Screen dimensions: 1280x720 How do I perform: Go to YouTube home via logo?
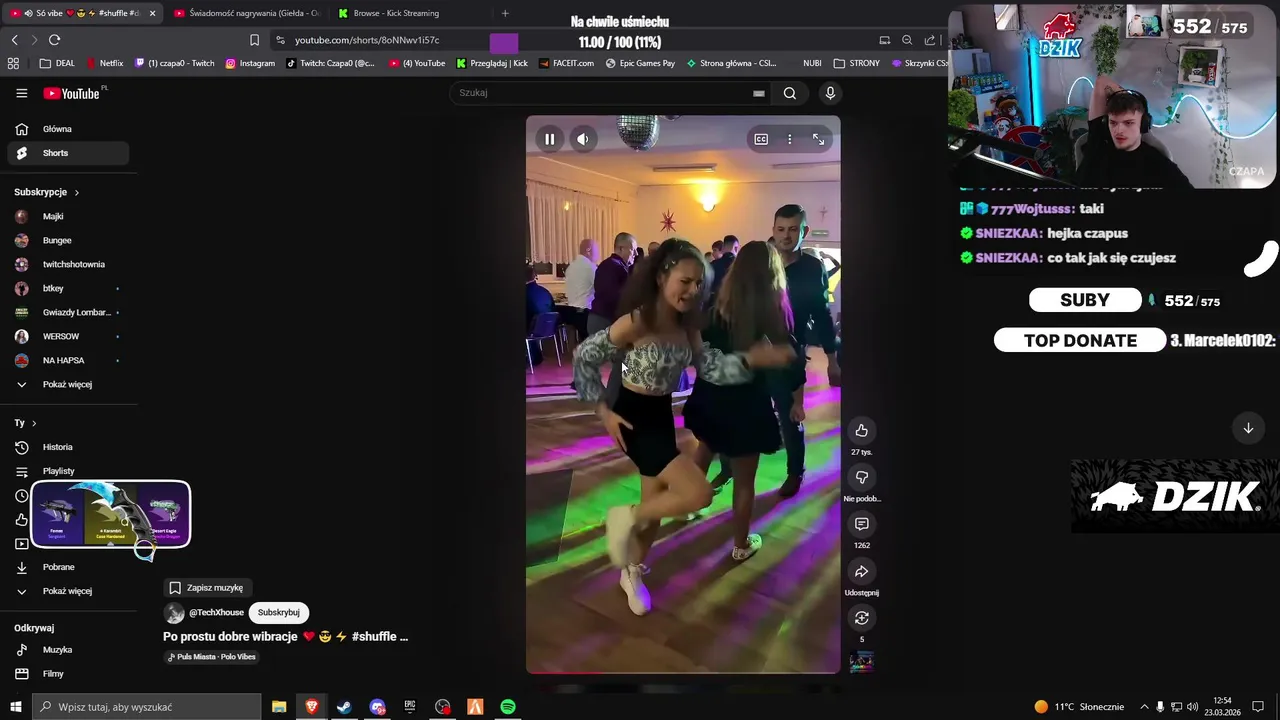[71, 93]
